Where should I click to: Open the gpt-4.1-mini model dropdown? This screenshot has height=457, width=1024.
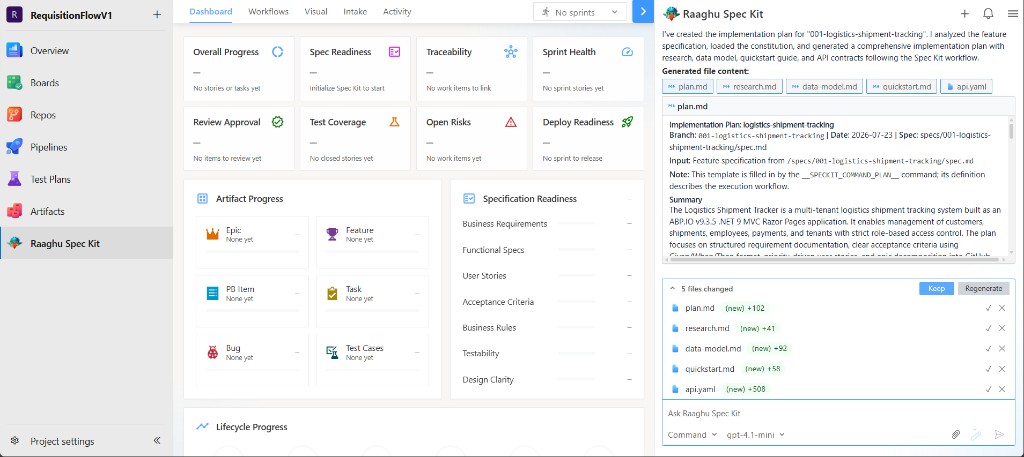(756, 435)
